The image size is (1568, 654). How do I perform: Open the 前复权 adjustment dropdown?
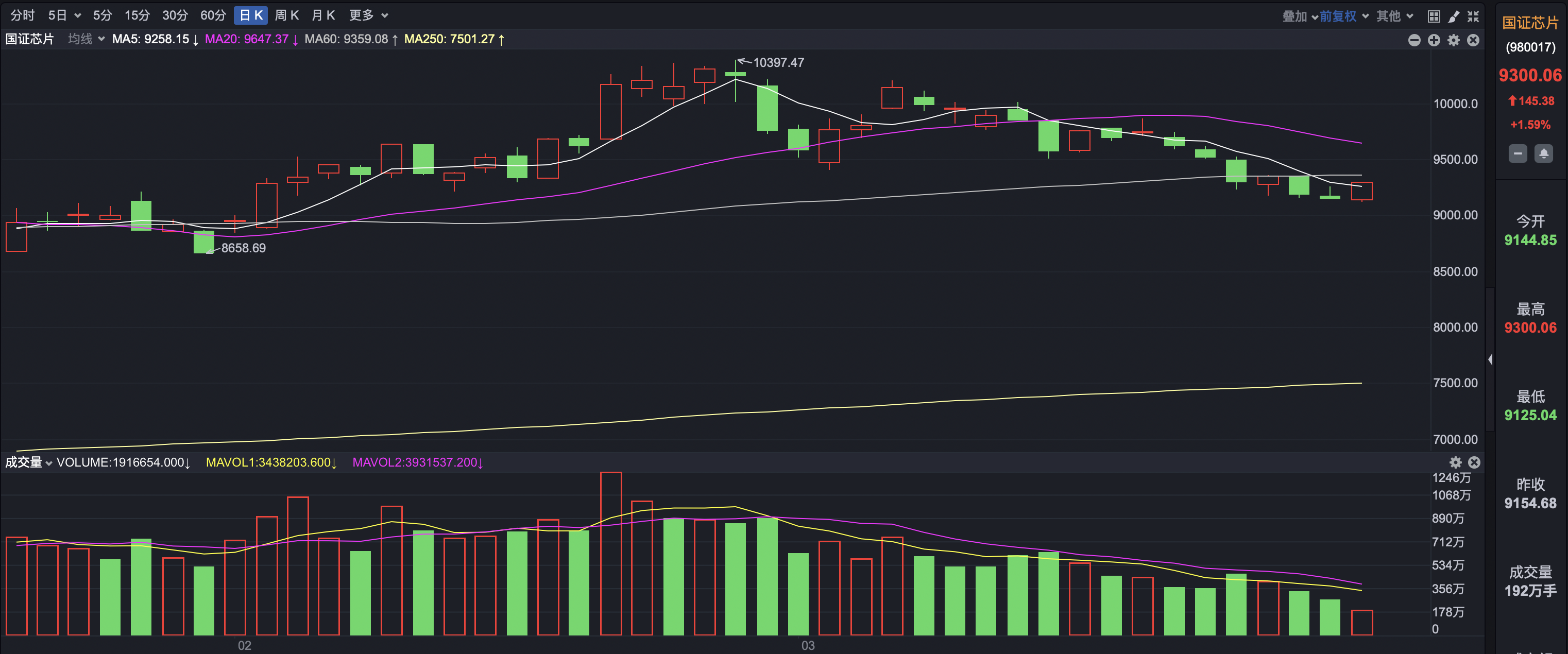1344,16
